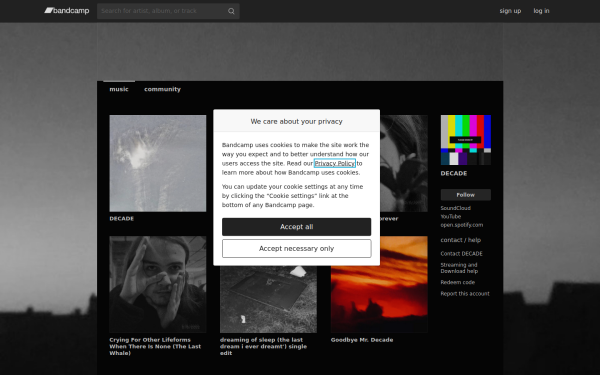The image size is (600, 375).
Task: Open the log in link
Action: click(541, 11)
